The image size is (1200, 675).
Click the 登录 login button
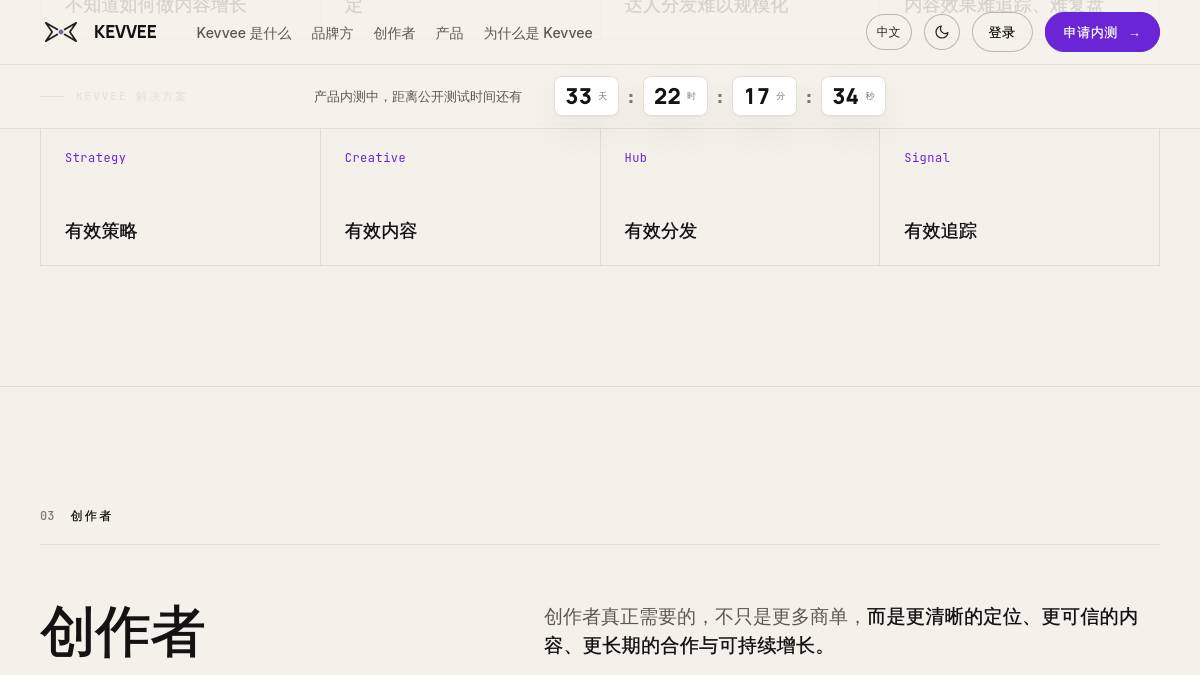[x=1002, y=32]
